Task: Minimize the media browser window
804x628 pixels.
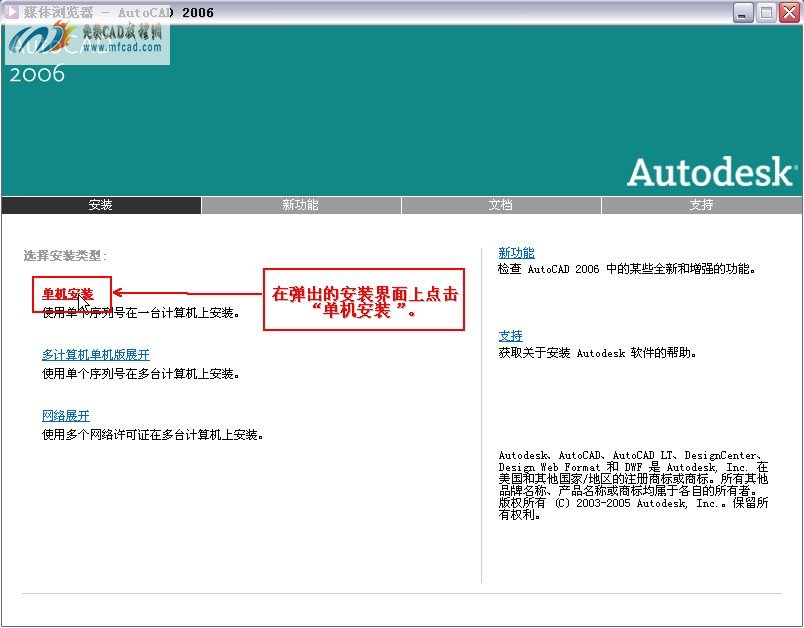Action: click(742, 13)
